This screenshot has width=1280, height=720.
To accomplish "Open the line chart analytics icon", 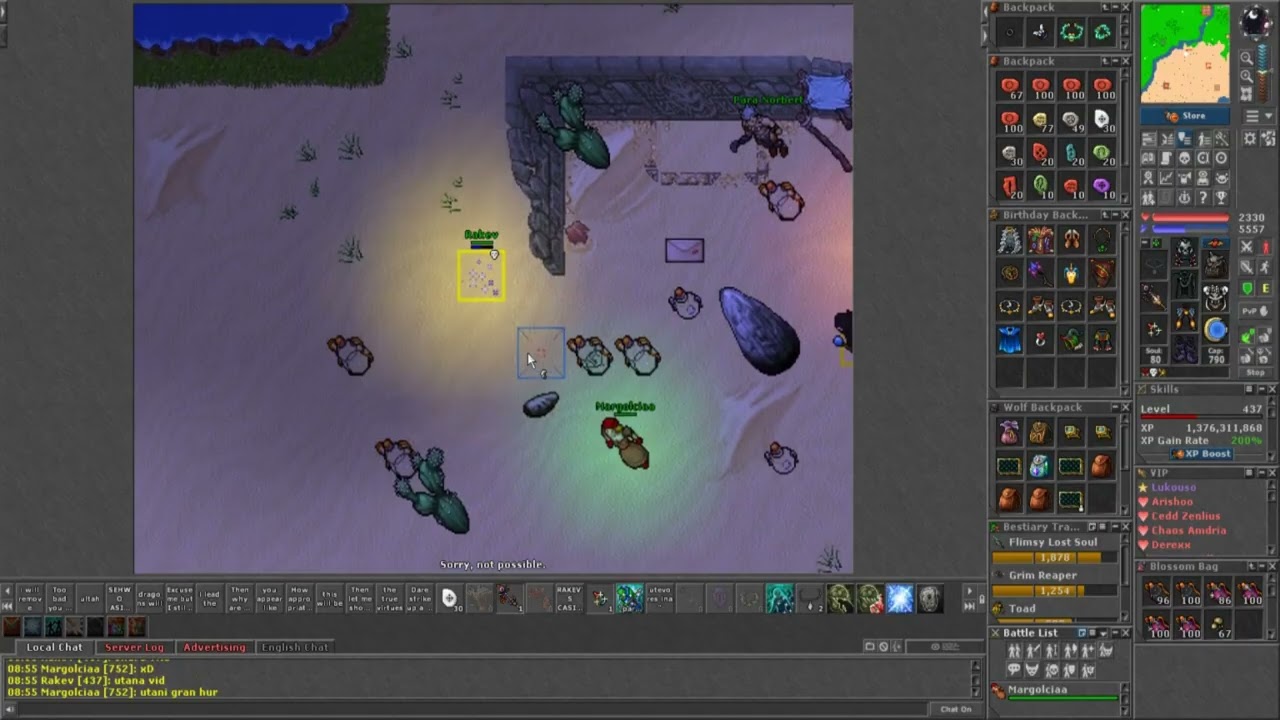I will coord(1166,178).
